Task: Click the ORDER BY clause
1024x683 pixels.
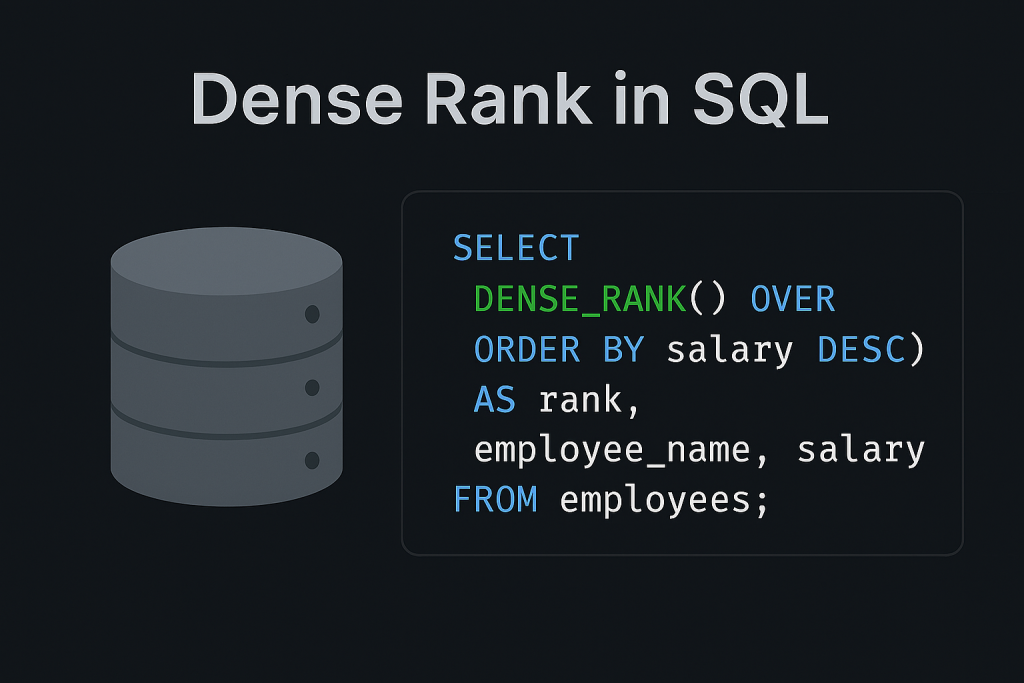Action: point(556,349)
